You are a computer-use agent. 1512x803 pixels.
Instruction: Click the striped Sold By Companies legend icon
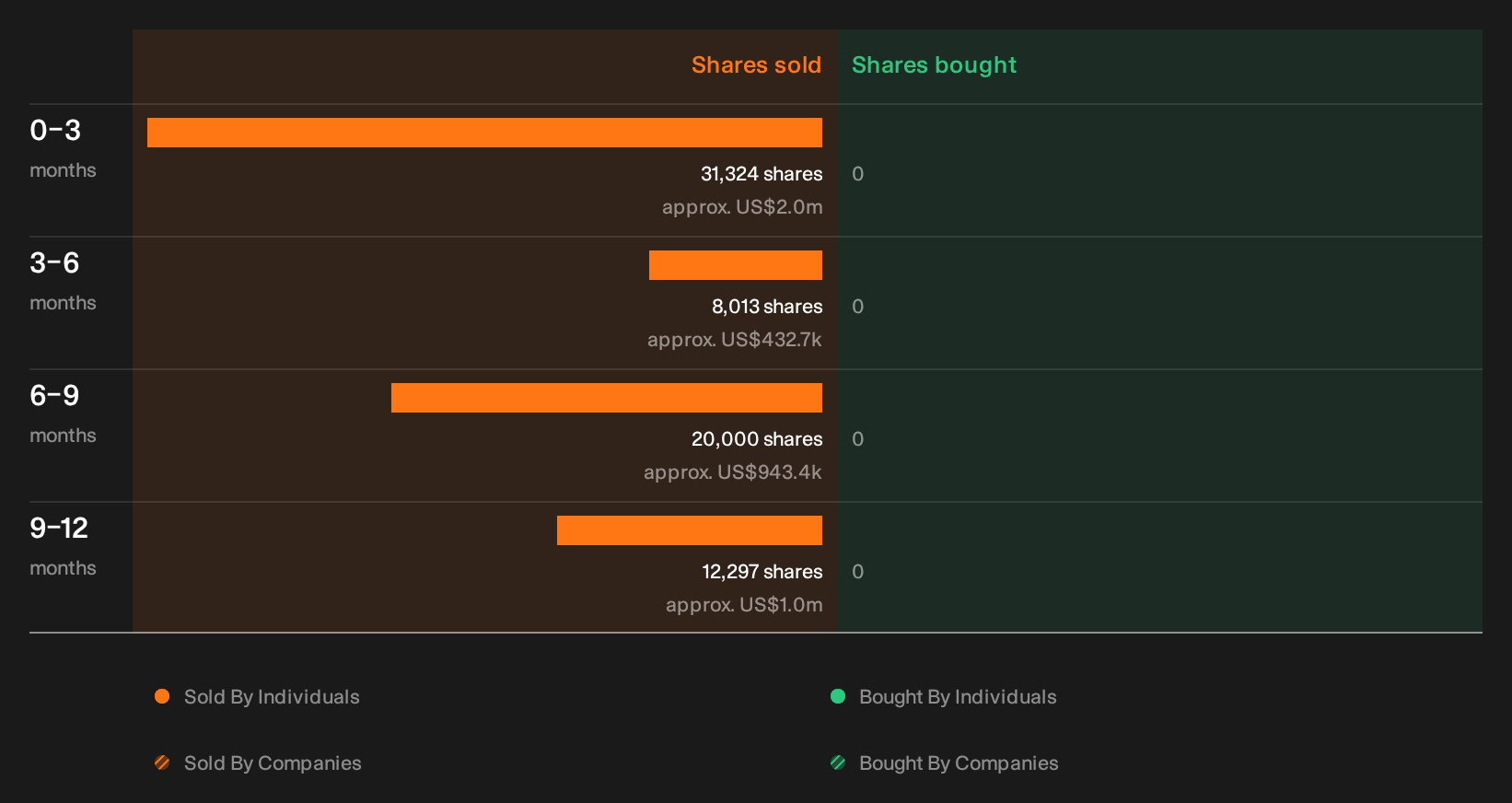(x=162, y=762)
